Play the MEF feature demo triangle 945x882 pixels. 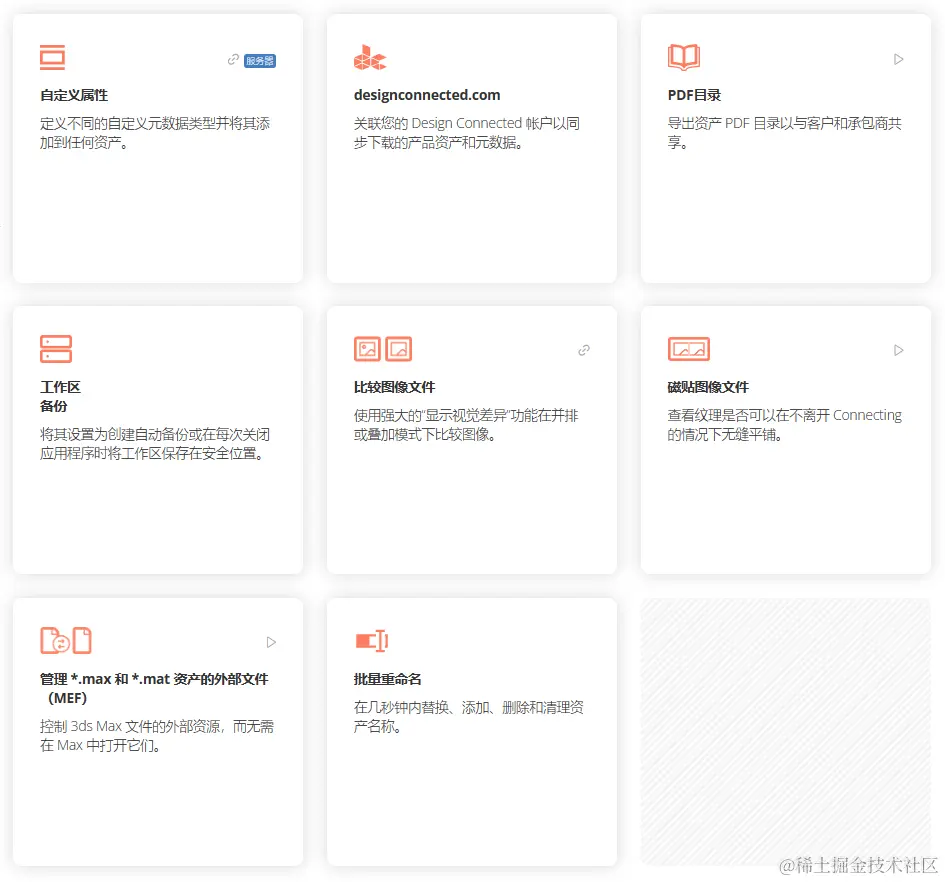[x=270, y=641]
